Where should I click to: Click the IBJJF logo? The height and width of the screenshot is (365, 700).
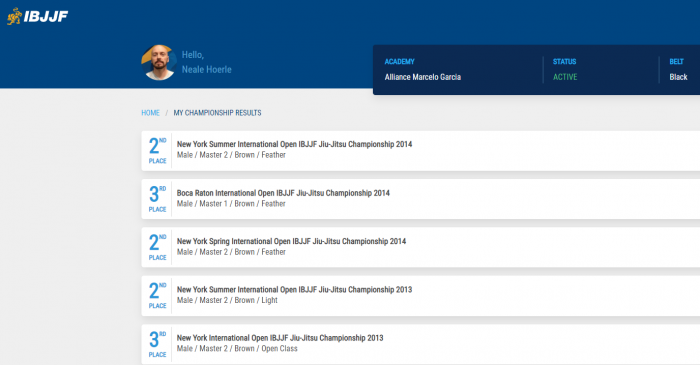[x=38, y=17]
